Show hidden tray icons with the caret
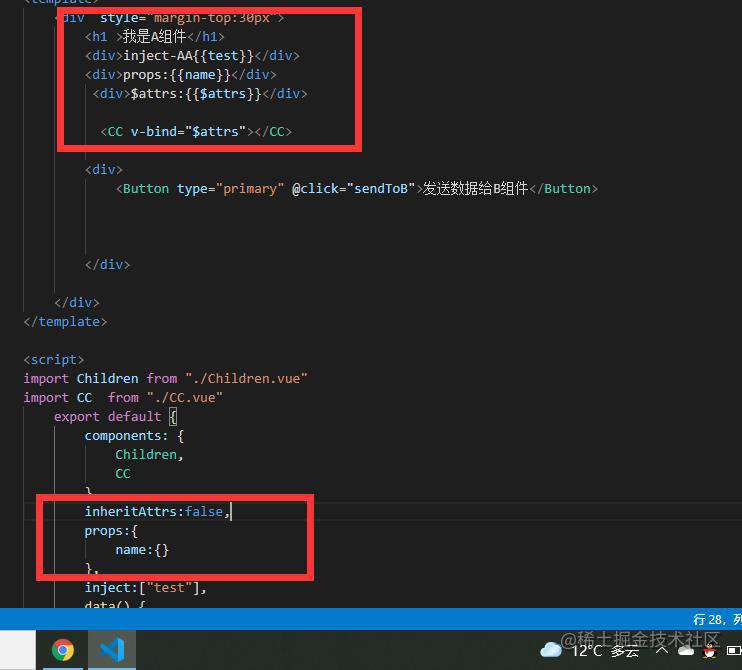742x670 pixels. click(662, 650)
